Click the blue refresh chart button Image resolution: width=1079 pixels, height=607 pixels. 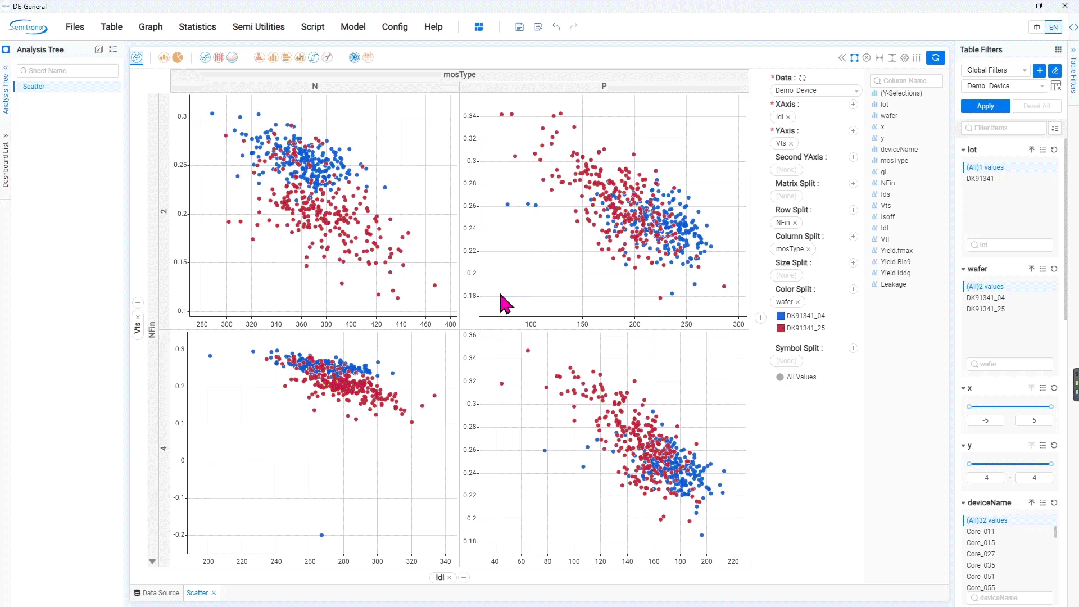tap(935, 58)
